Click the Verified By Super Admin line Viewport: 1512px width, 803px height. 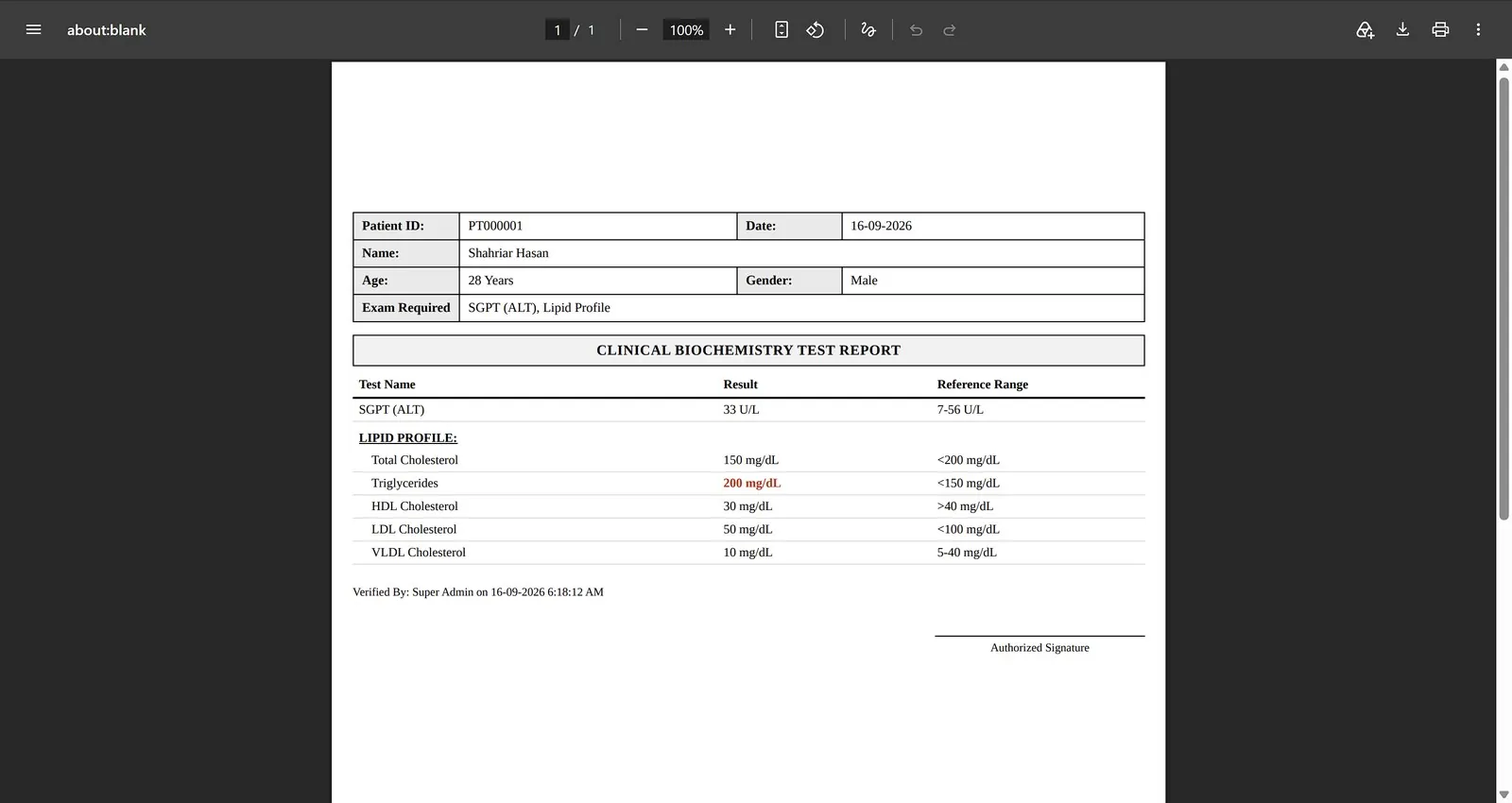(x=478, y=592)
